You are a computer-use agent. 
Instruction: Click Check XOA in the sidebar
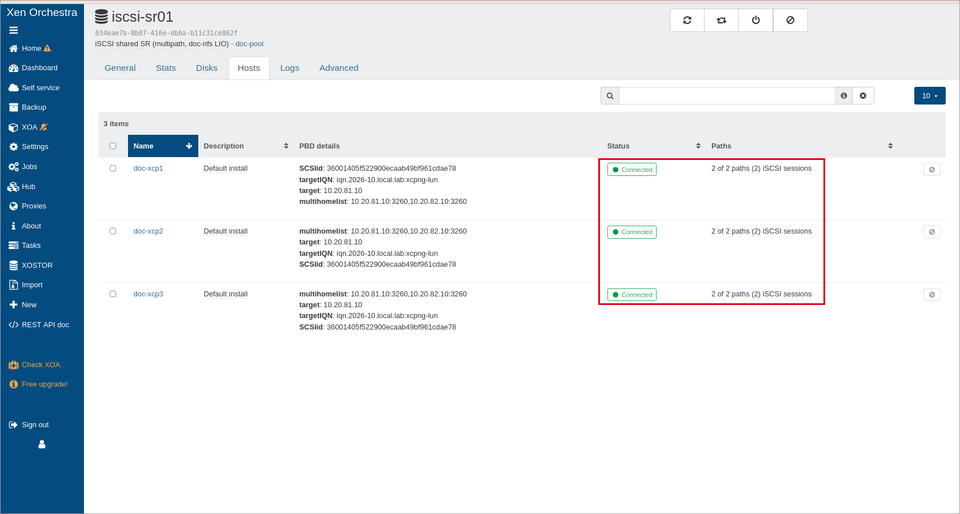(x=34, y=365)
